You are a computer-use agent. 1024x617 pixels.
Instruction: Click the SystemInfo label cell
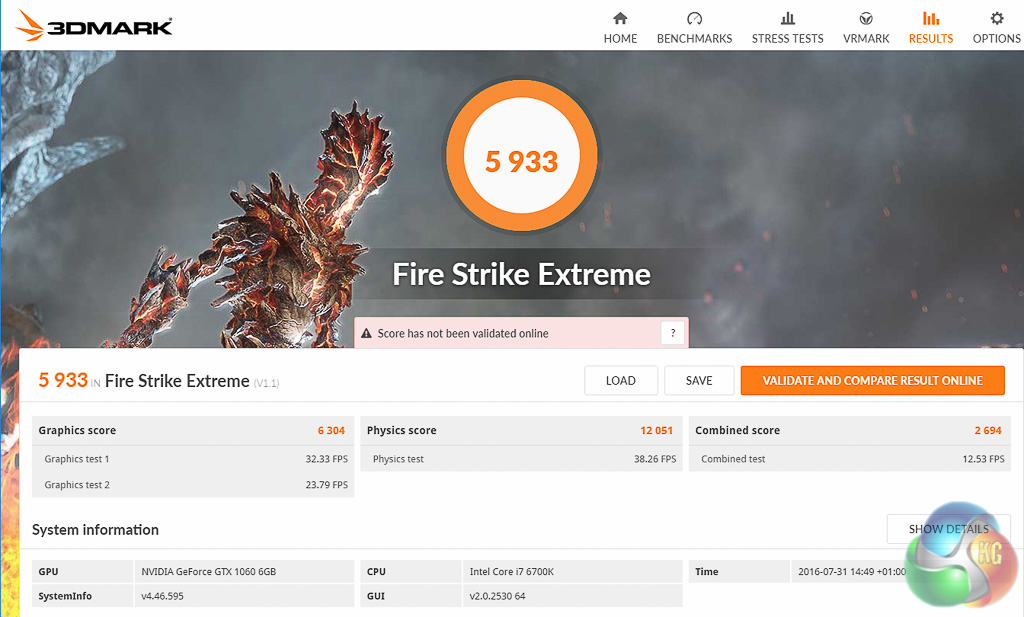coord(82,596)
